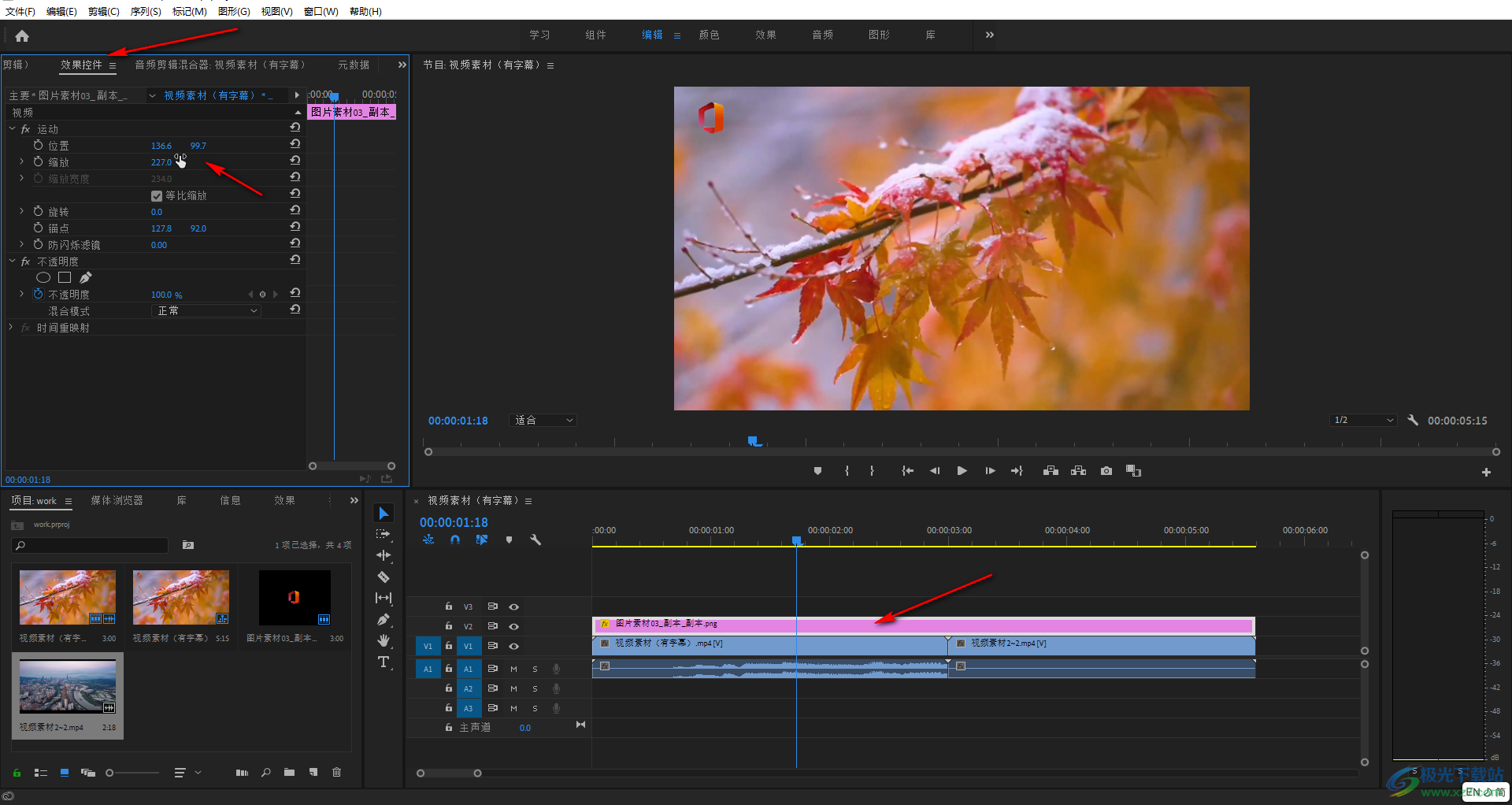
Task: Switch to the 颜色 workspace tab
Action: click(710, 35)
